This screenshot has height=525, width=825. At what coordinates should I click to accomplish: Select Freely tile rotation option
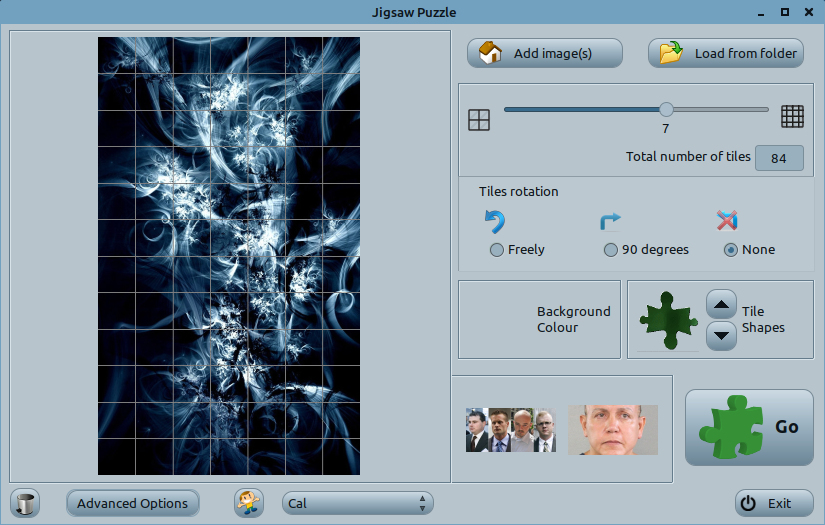tap(497, 250)
